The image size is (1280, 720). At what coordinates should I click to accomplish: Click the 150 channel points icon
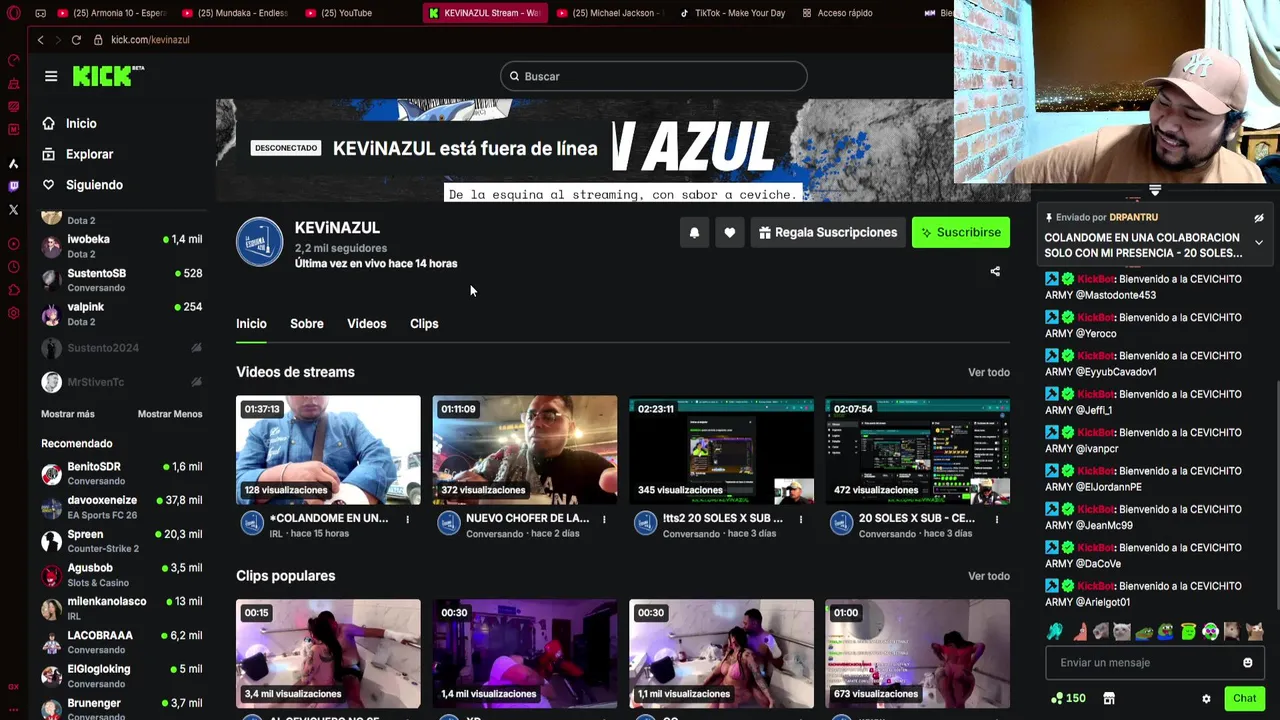pyautogui.click(x=1068, y=698)
